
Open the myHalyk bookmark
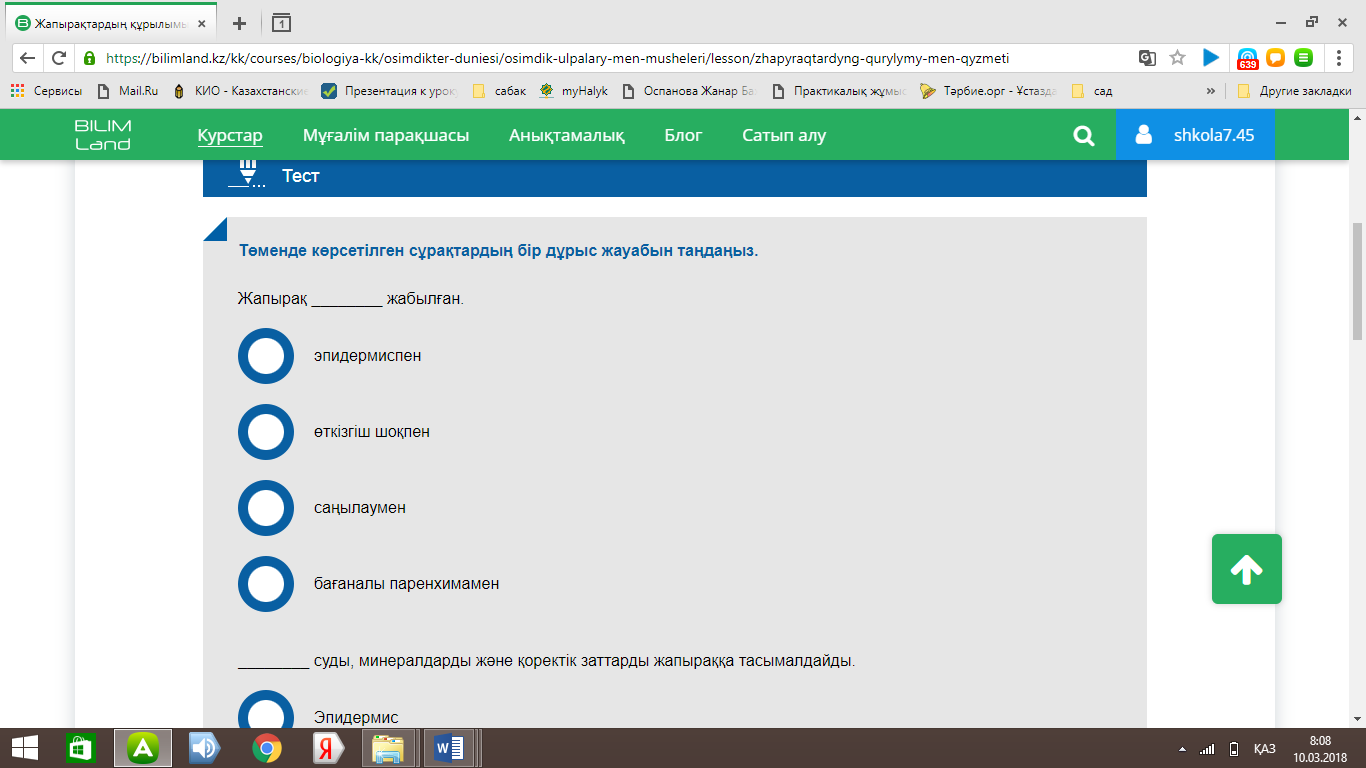(x=573, y=91)
